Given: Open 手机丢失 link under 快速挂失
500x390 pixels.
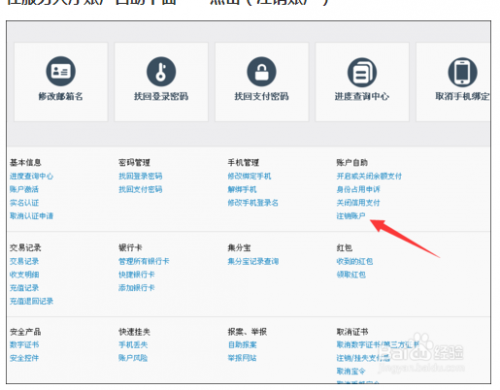Looking at the screenshot, I should tap(133, 345).
